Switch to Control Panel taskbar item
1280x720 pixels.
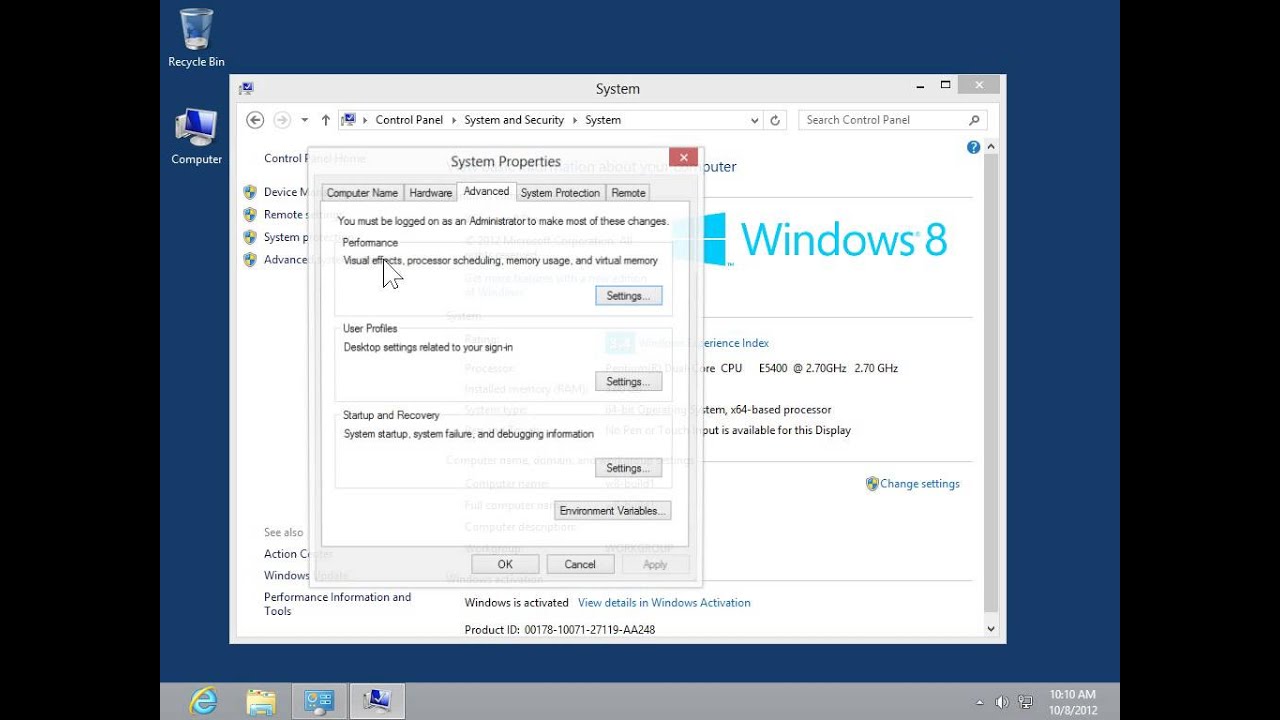319,701
